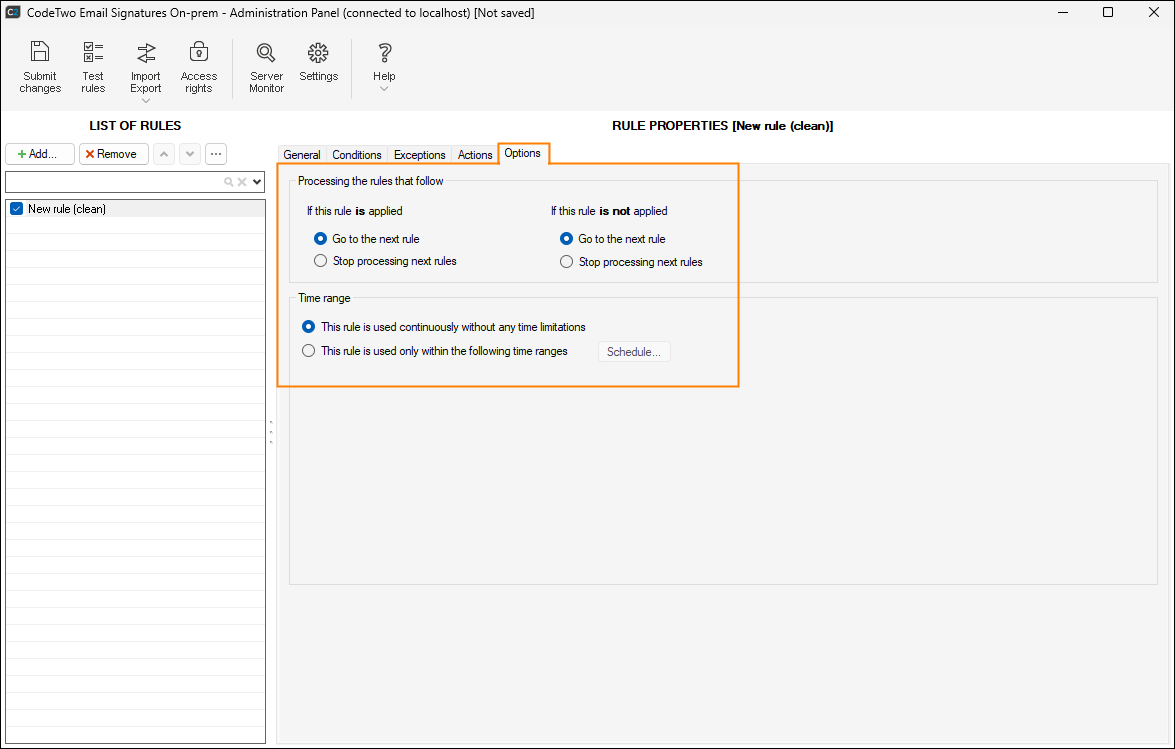Move rule up with arrow button
This screenshot has height=749, width=1175.
(x=164, y=154)
